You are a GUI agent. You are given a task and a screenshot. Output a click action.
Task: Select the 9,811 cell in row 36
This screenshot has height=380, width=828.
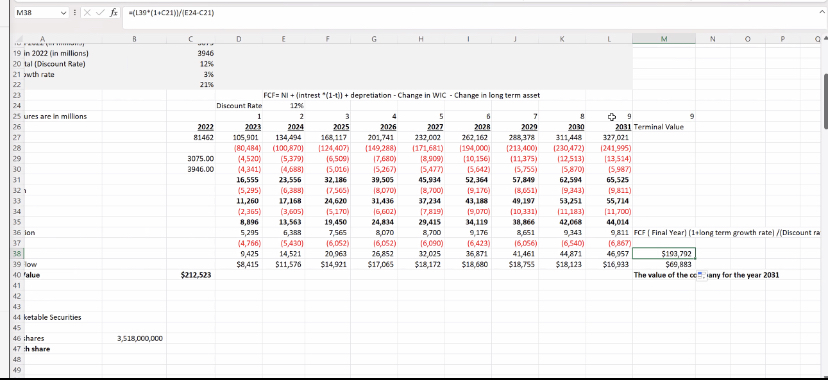609,233
